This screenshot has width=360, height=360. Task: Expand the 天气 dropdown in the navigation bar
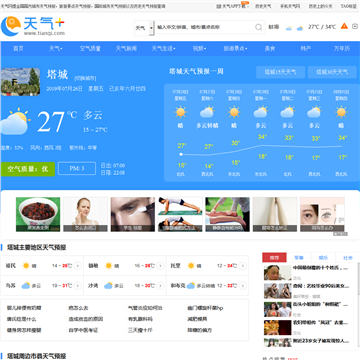pos(55,49)
